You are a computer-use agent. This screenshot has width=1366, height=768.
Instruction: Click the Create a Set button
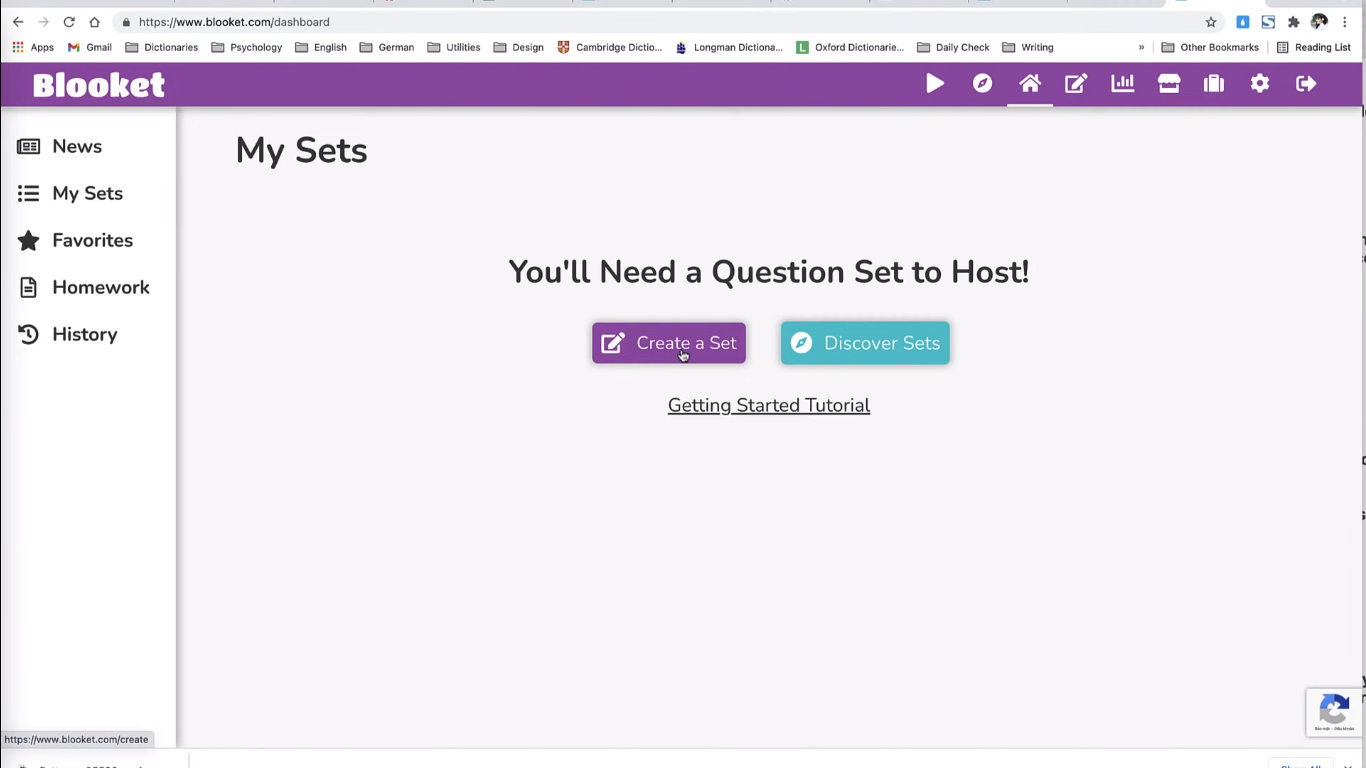pos(669,343)
